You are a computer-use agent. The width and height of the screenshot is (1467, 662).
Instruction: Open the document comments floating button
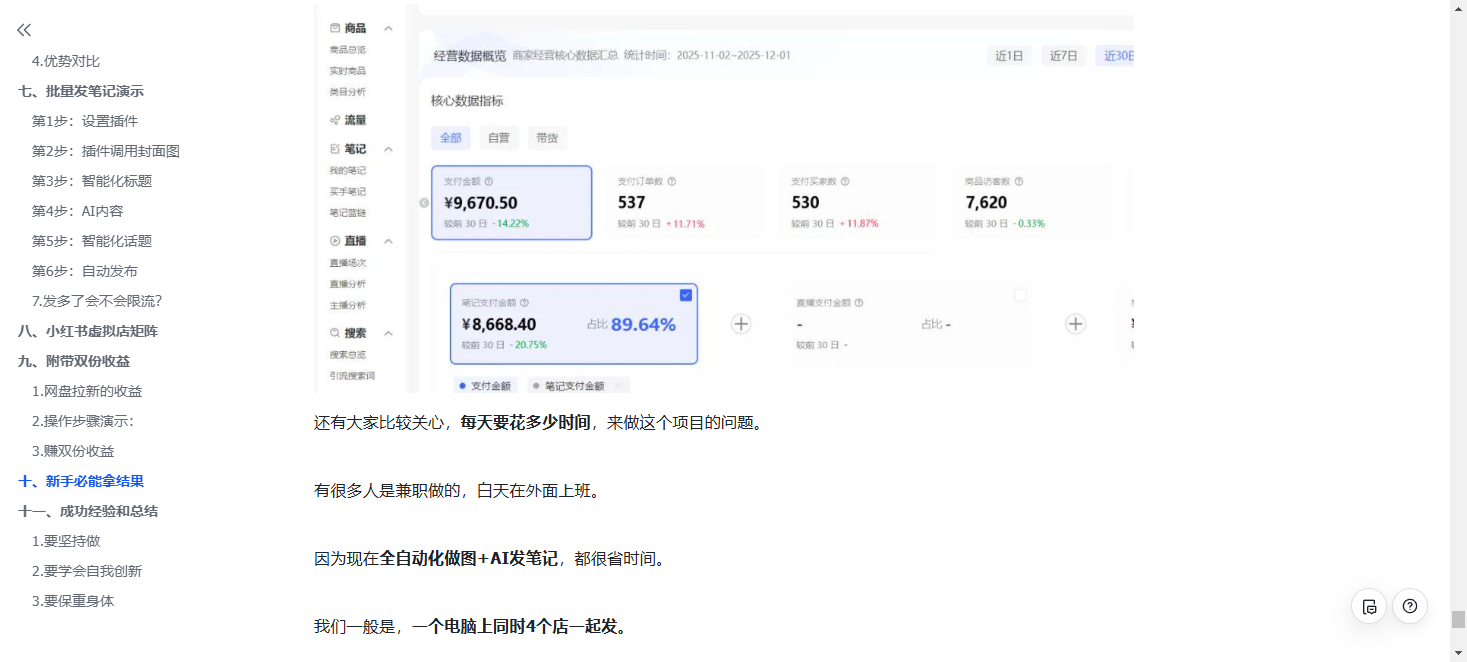[1369, 606]
